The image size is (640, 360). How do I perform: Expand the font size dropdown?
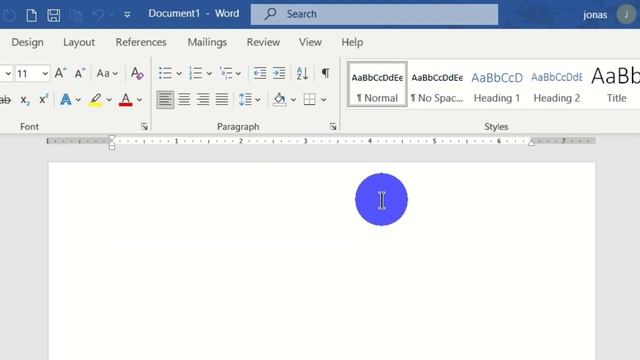click(x=45, y=73)
